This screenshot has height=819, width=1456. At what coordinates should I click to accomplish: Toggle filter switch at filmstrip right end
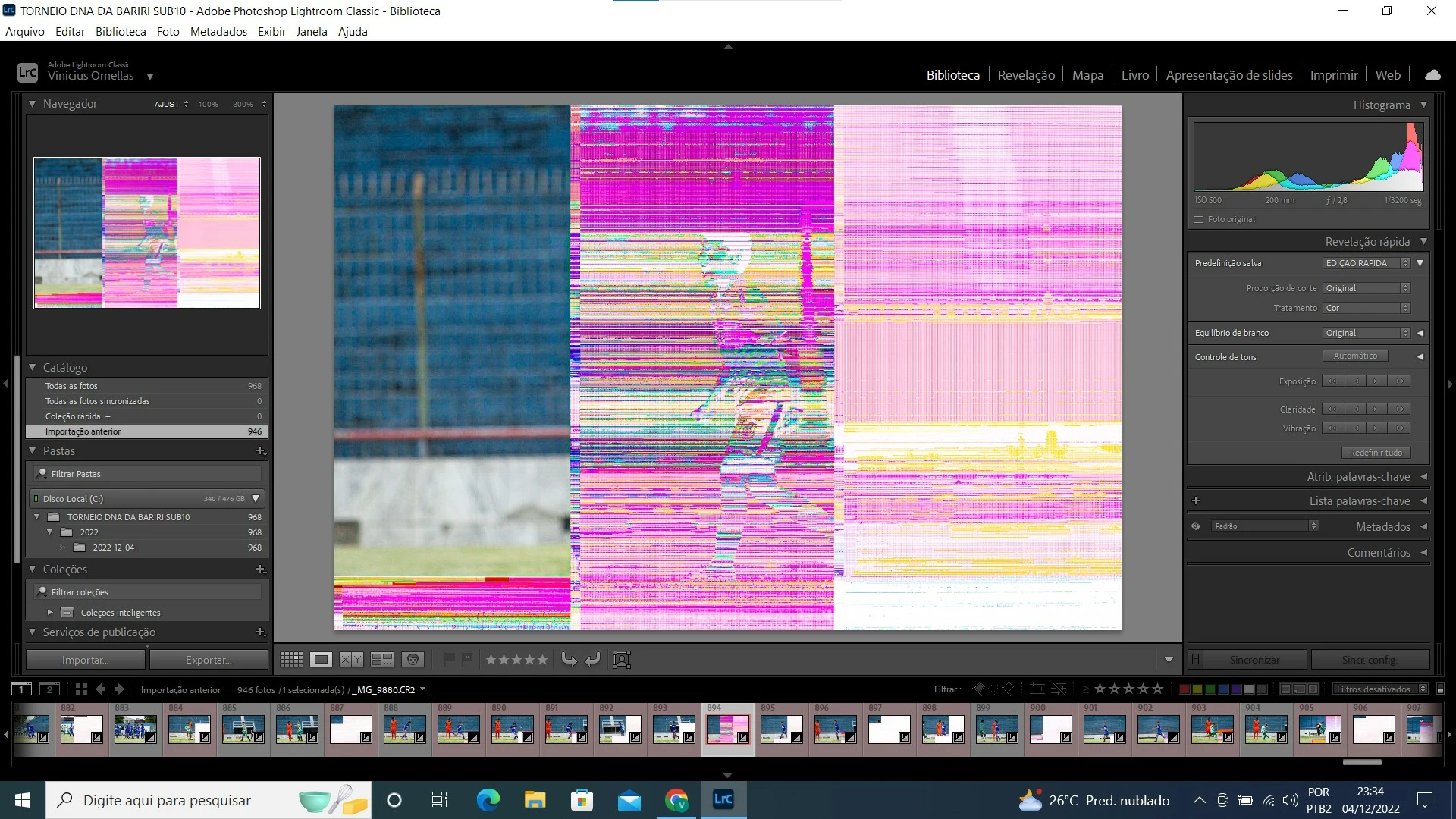tap(1440, 689)
